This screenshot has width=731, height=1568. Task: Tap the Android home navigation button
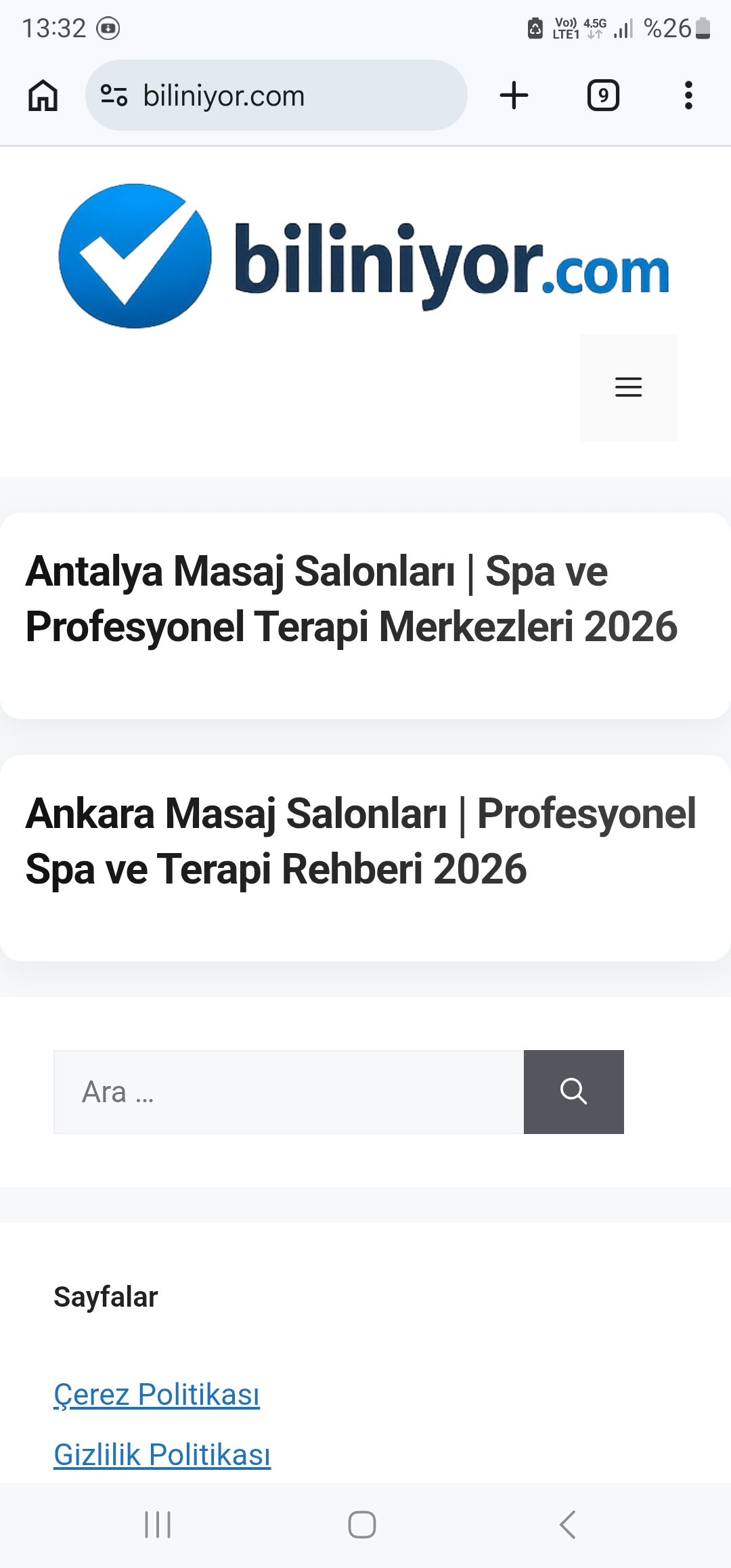(362, 1525)
